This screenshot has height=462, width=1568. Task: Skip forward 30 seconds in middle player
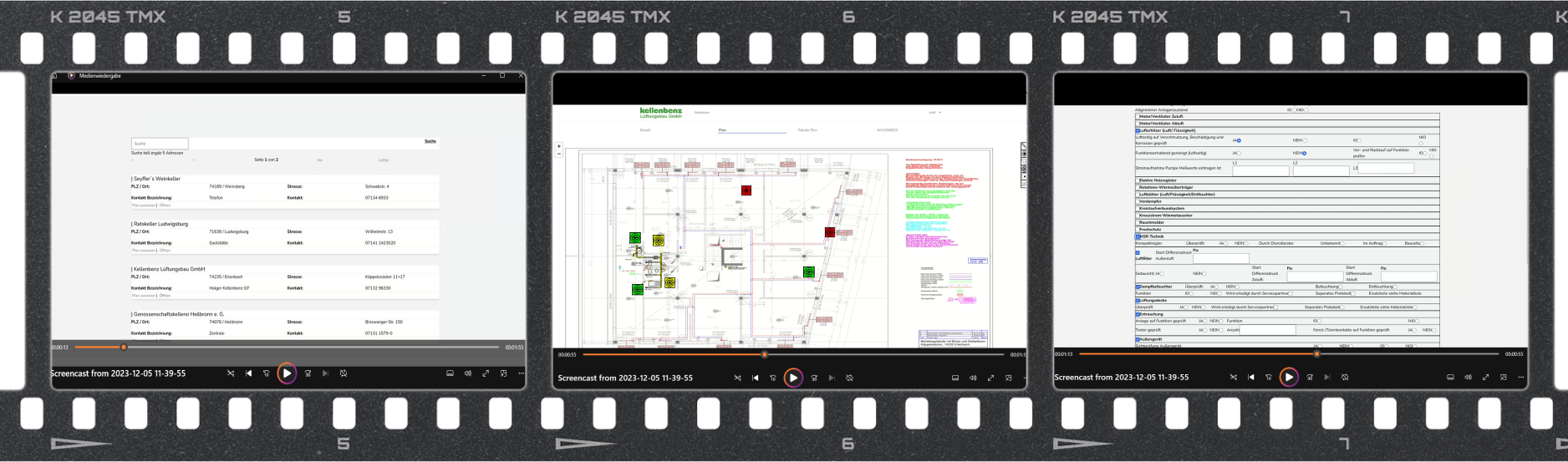pyautogui.click(x=814, y=378)
